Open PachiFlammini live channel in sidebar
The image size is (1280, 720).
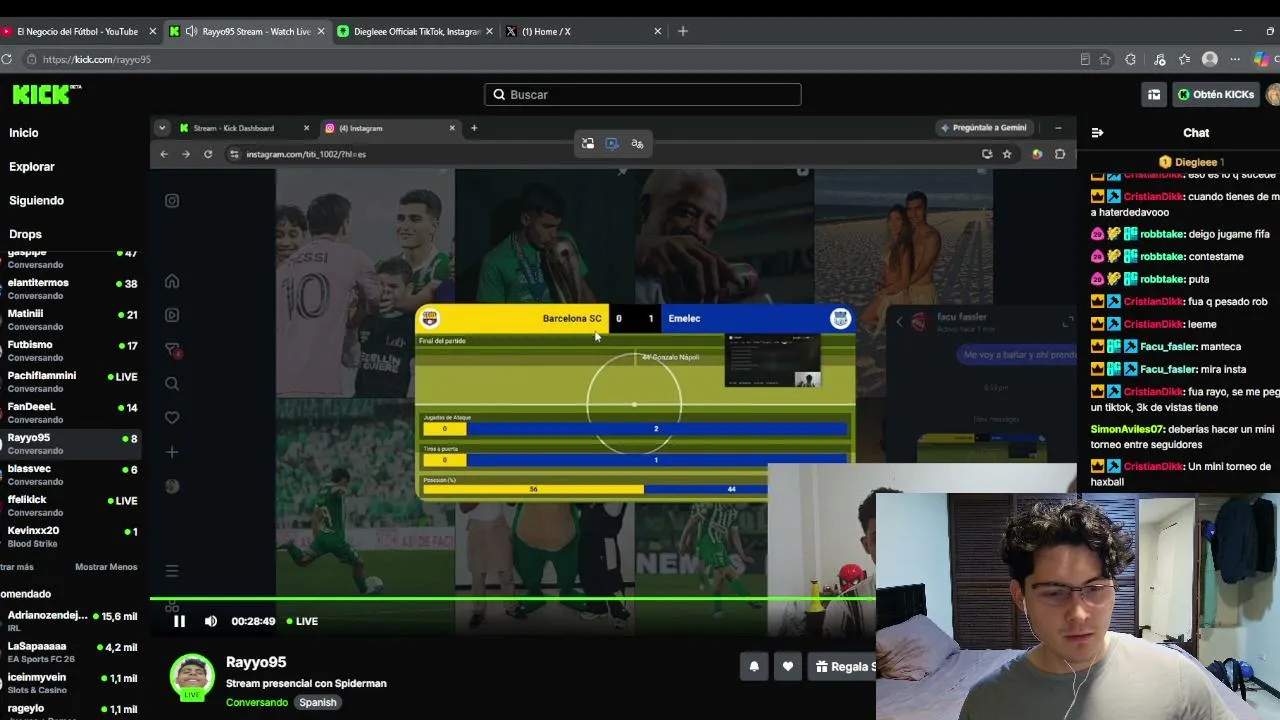pyautogui.click(x=70, y=382)
